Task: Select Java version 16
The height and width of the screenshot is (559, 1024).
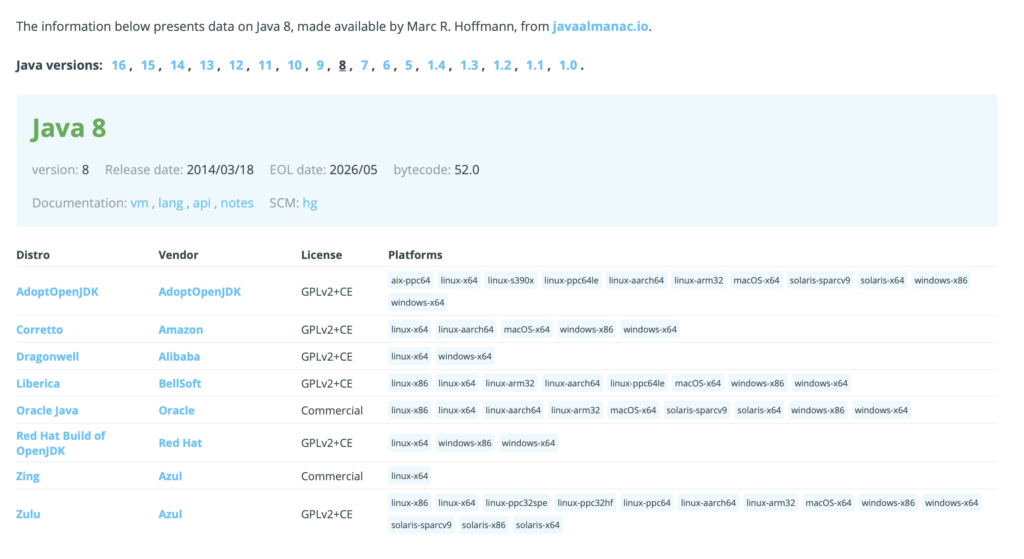Action: click(118, 65)
